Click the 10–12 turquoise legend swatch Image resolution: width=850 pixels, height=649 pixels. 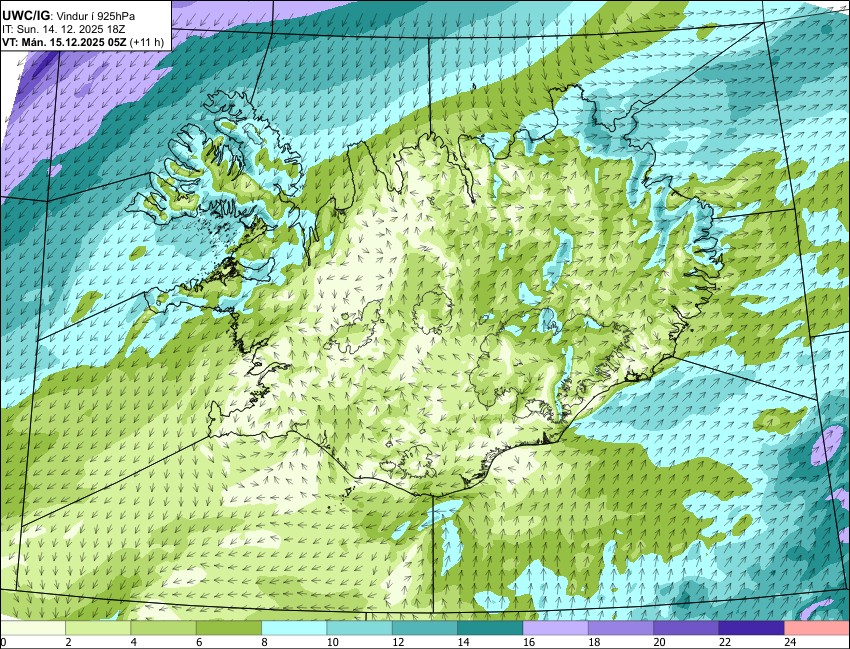pyautogui.click(x=359, y=628)
